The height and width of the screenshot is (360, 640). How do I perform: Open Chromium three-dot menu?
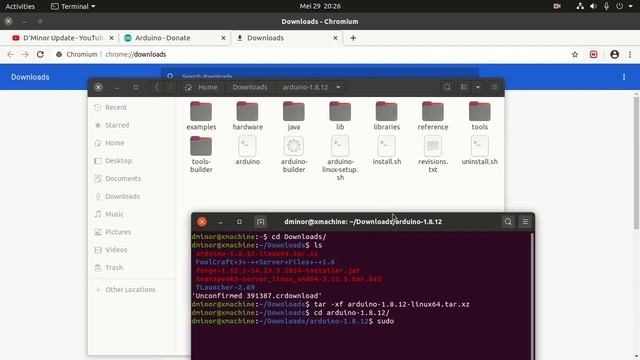pos(630,54)
